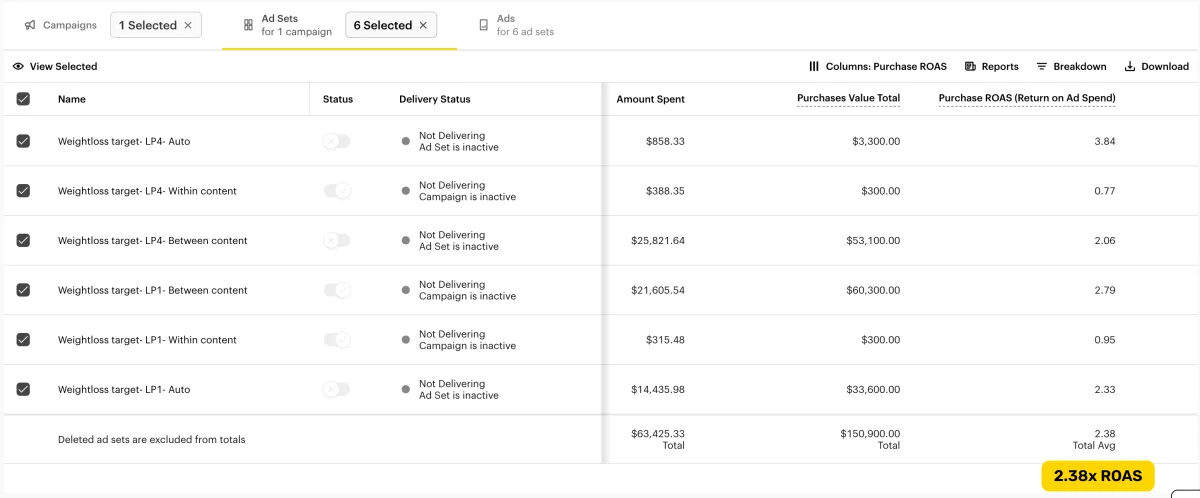Toggle the select-all header checkbox

tap(23, 99)
